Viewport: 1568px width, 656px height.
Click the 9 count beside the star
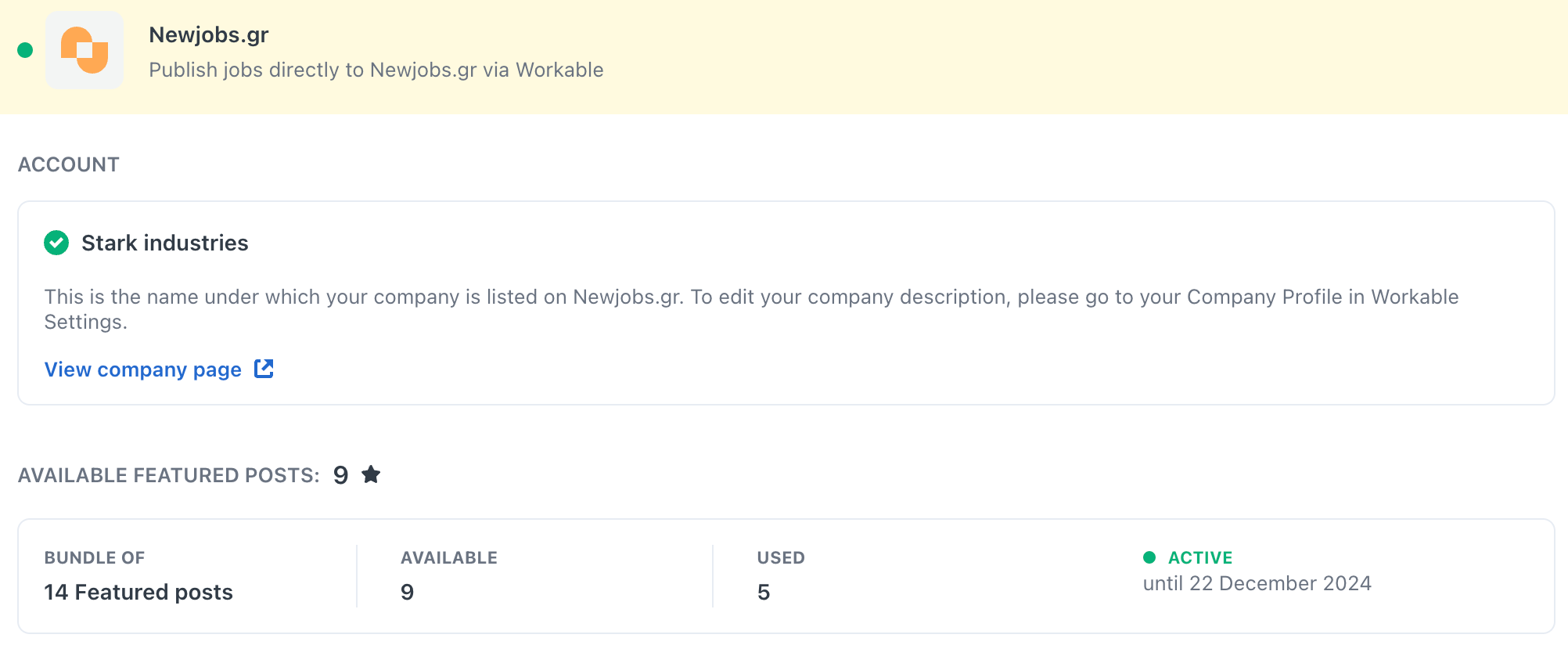click(340, 475)
